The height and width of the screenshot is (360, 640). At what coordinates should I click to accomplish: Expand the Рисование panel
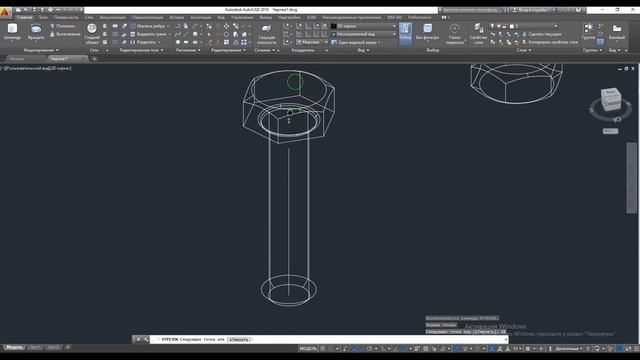point(188,50)
